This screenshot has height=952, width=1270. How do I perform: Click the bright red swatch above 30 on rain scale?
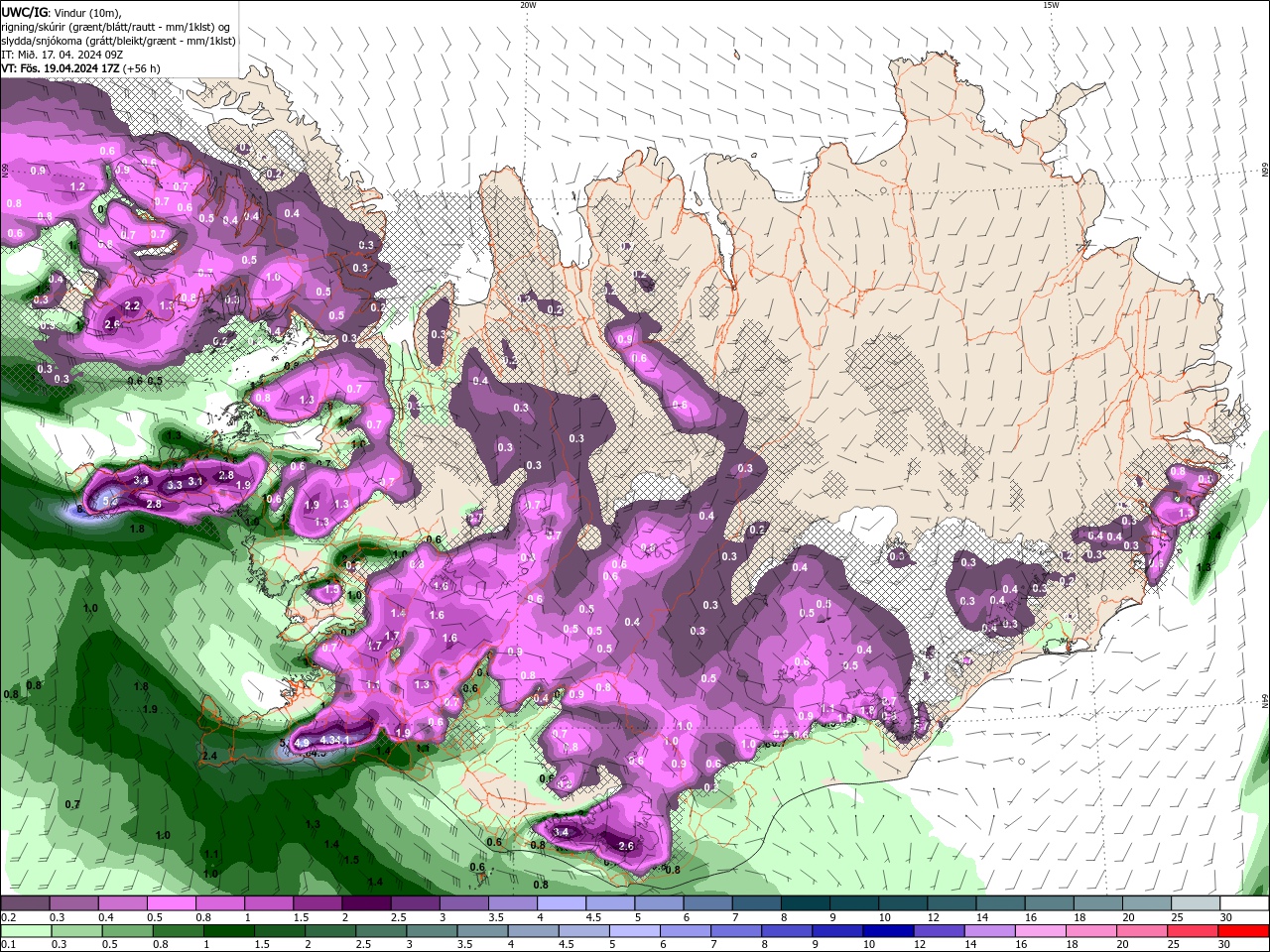[1243, 931]
